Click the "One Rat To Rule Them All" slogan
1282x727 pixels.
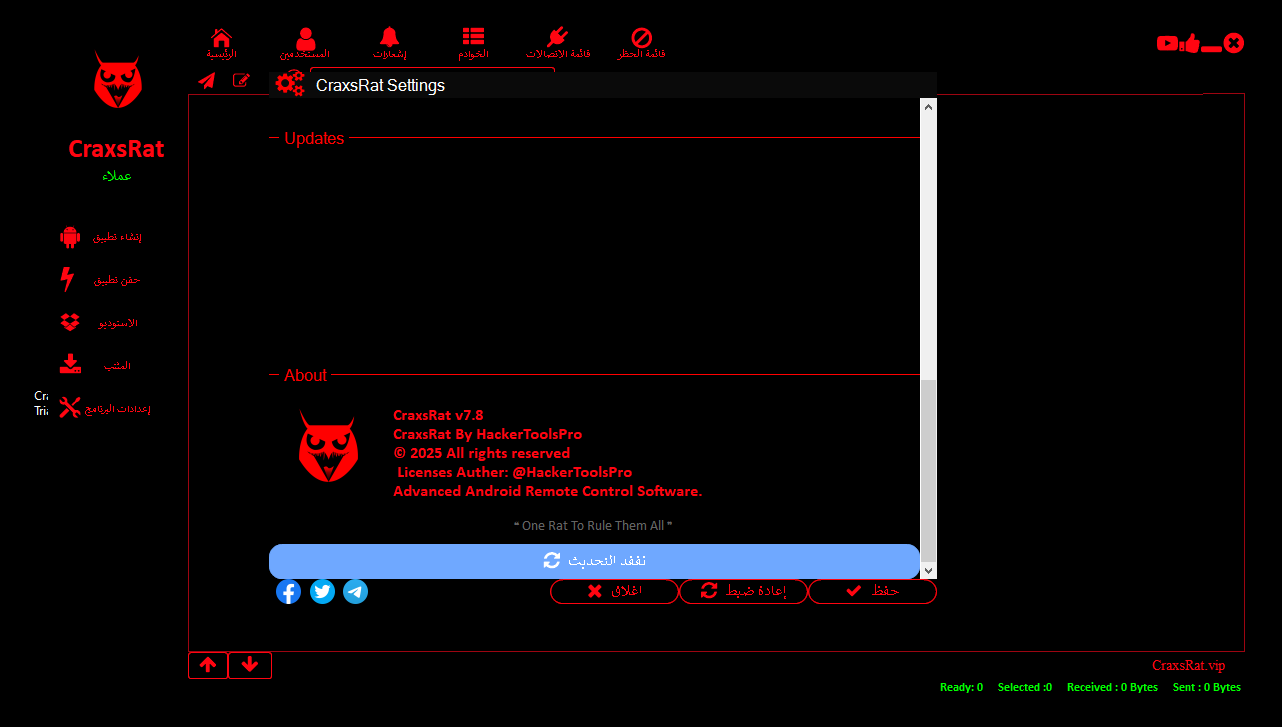pos(593,526)
